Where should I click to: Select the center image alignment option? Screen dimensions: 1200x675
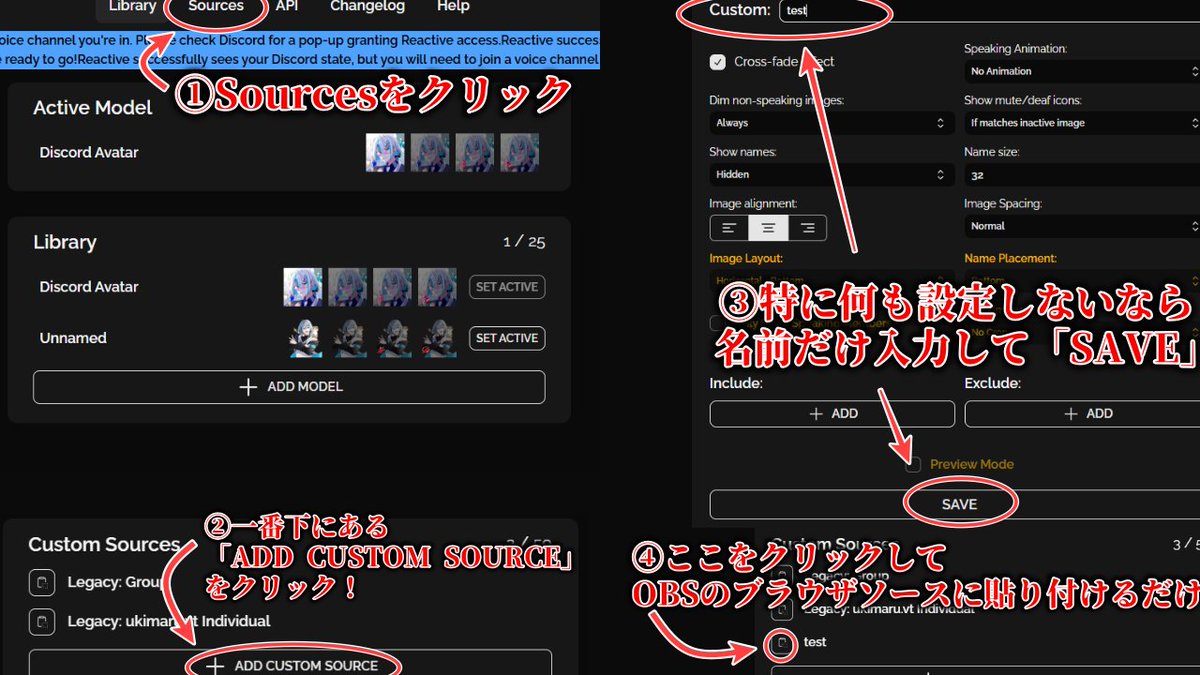(x=767, y=227)
